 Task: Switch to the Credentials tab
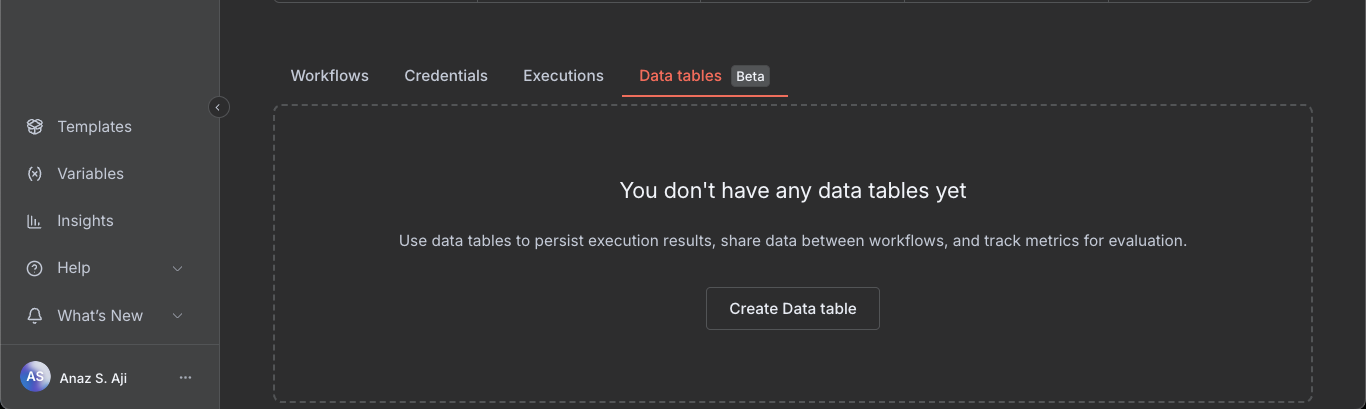(x=446, y=76)
